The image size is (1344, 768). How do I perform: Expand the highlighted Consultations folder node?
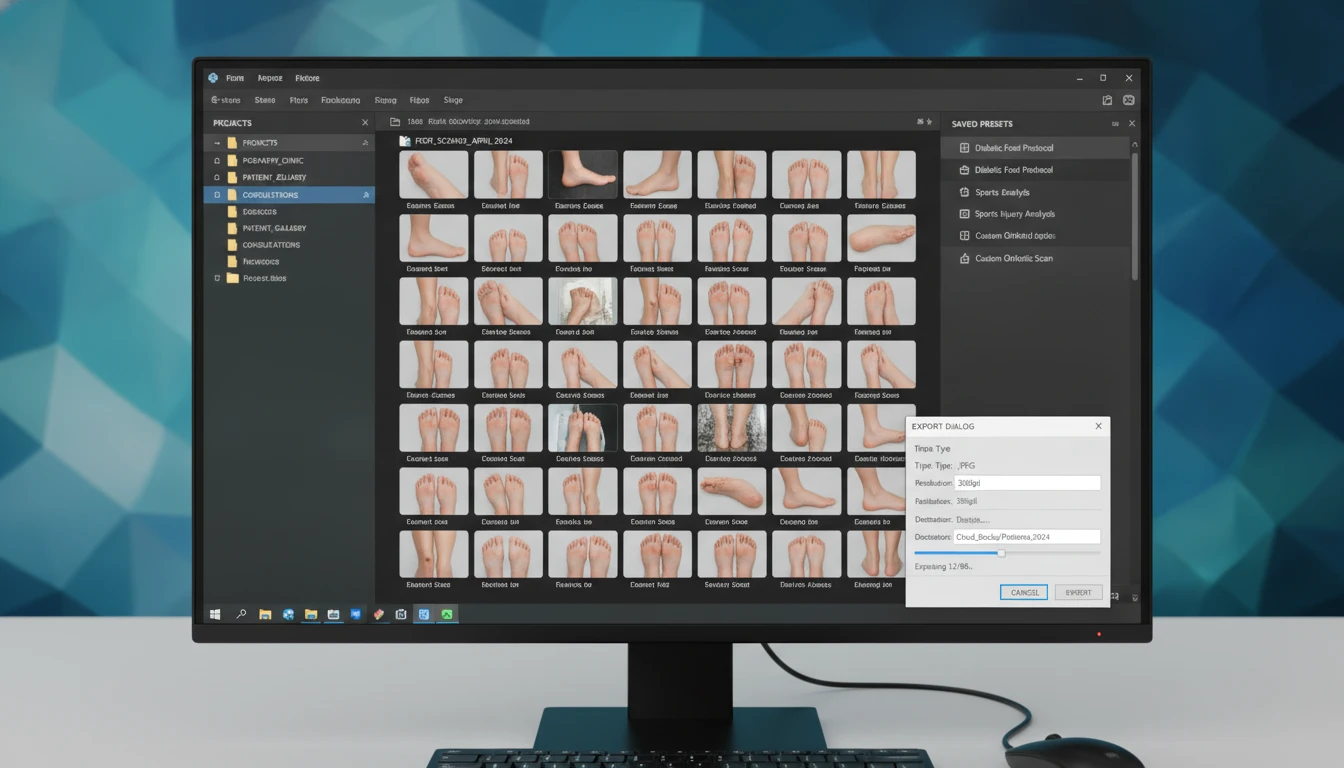tap(217, 195)
